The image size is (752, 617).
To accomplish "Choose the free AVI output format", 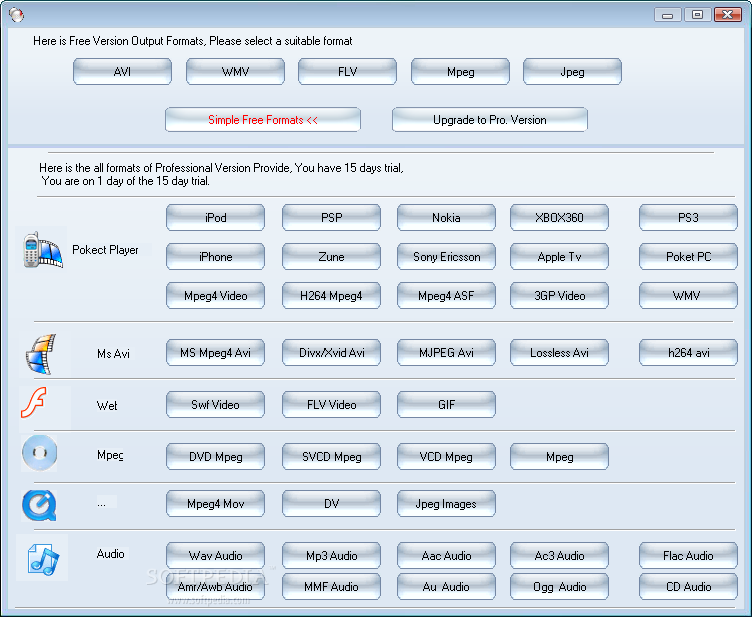I will 122,72.
